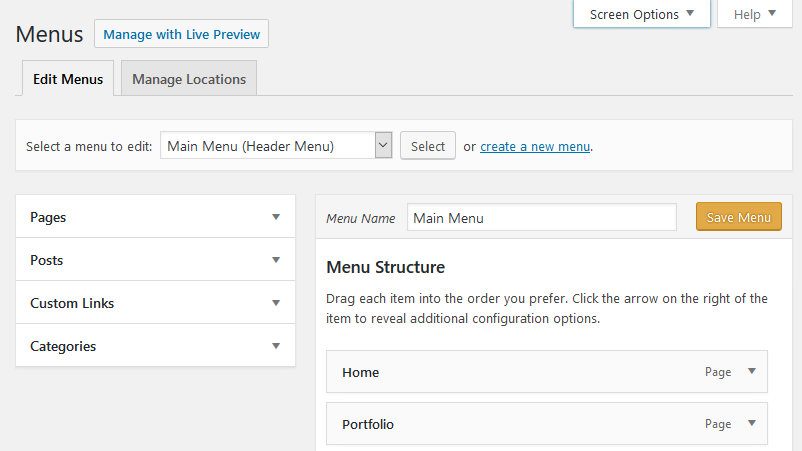Expand the Custom Links panel arrow
The height and width of the screenshot is (451, 802).
pos(276,303)
